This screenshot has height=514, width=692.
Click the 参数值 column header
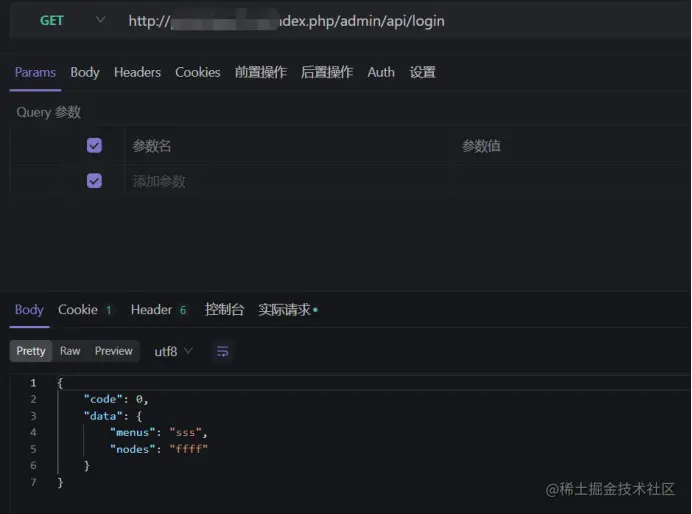coord(481,146)
